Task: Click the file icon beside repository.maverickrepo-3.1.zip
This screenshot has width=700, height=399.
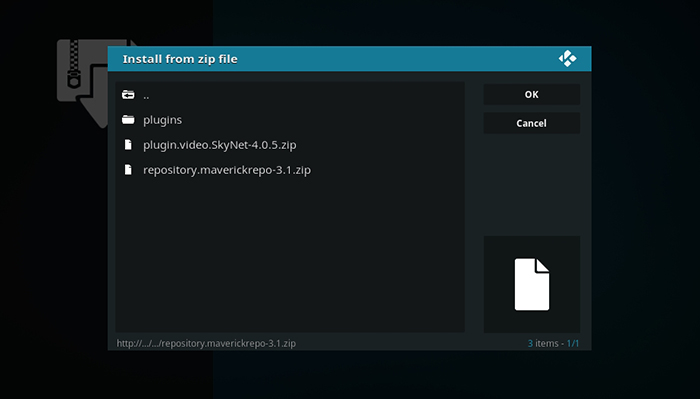Action: coord(128,170)
